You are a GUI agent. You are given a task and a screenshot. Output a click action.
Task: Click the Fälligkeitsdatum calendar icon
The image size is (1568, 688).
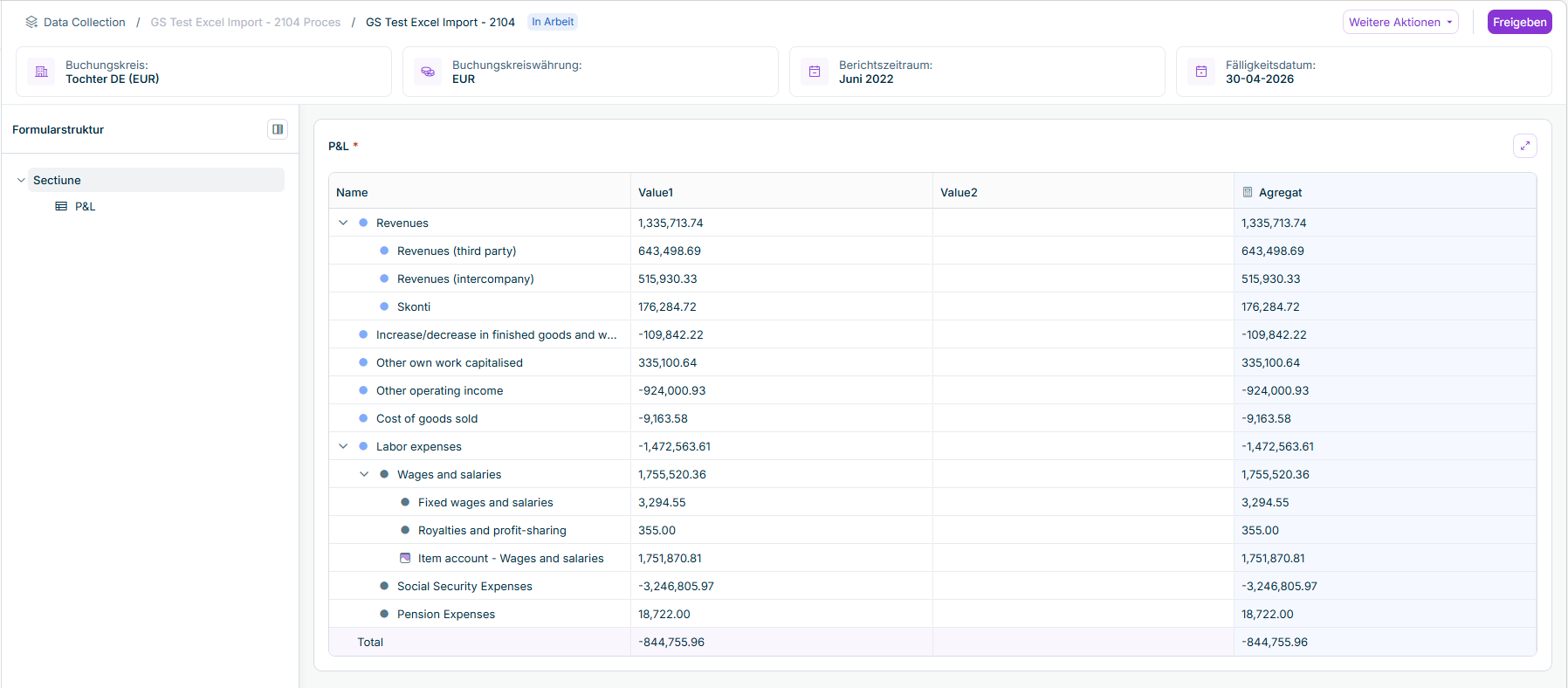[1201, 72]
